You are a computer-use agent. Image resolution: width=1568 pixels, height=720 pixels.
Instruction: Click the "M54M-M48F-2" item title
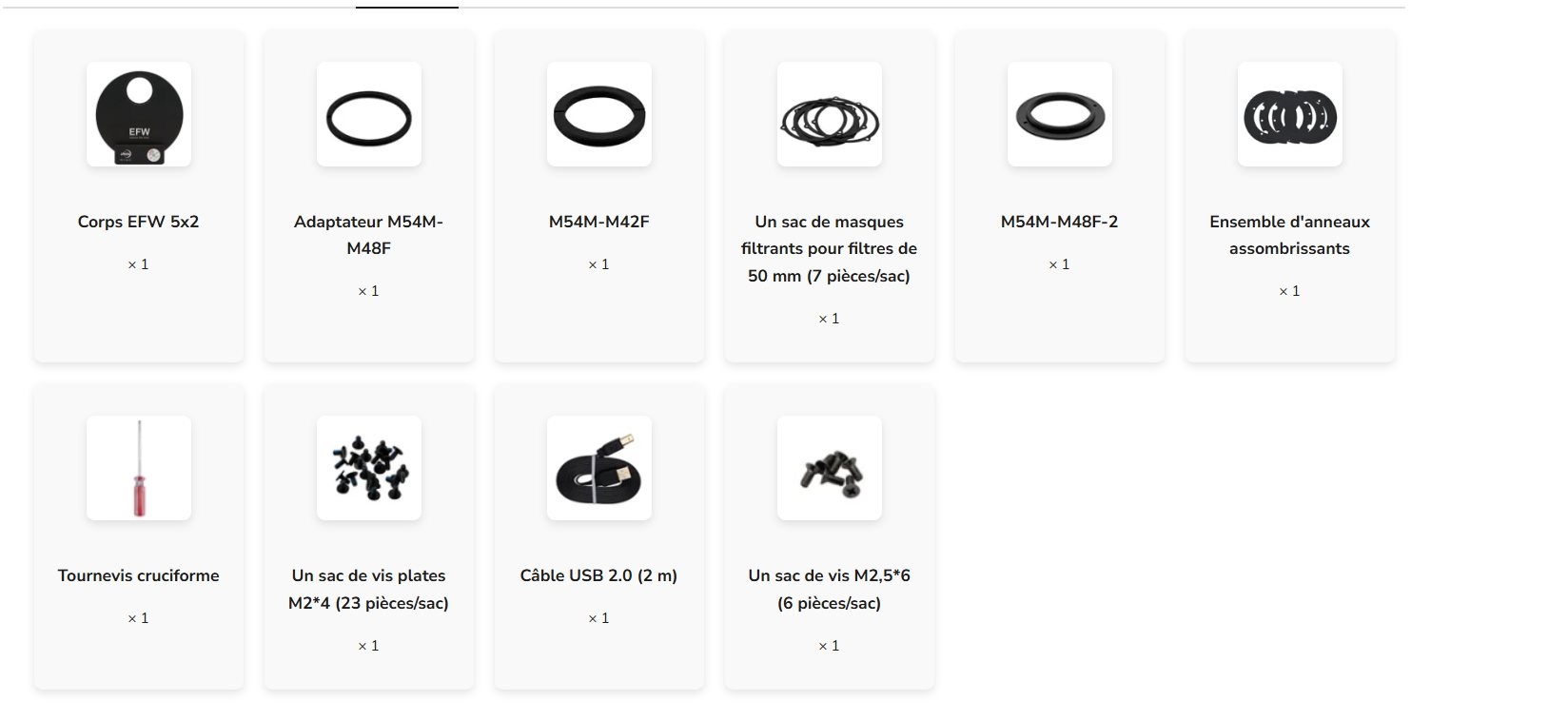(x=1060, y=222)
